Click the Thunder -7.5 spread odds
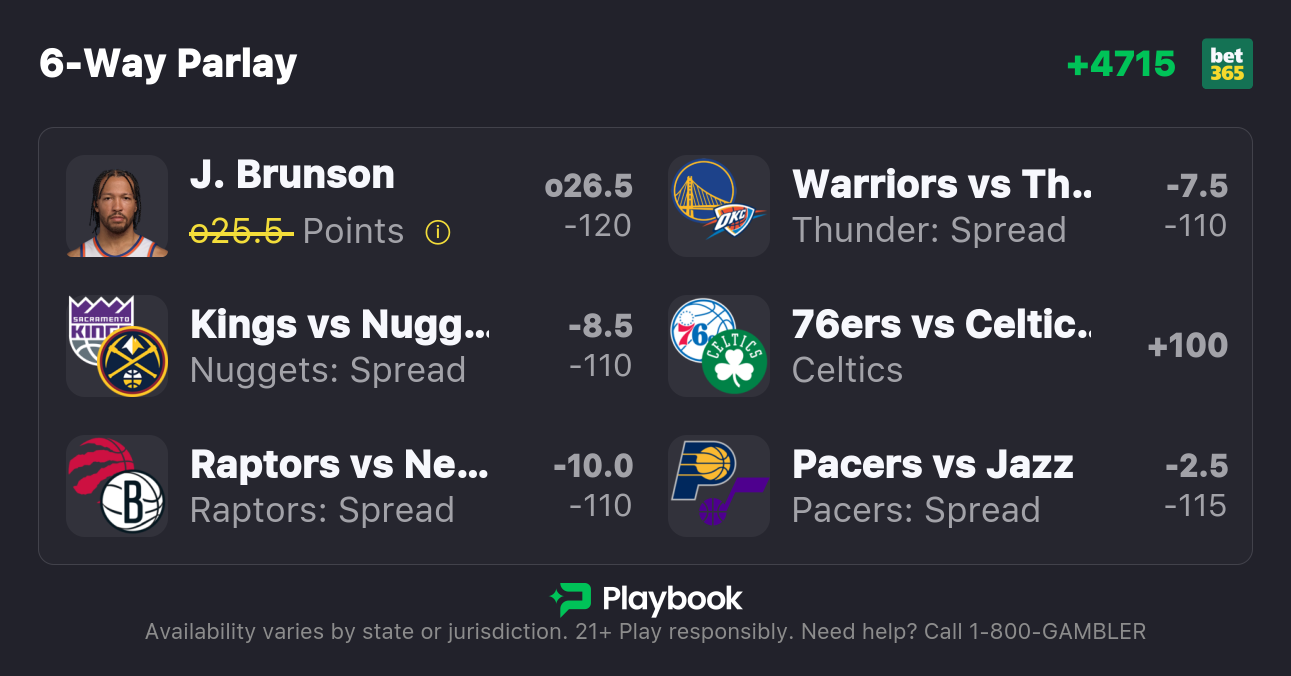 pyautogui.click(x=1196, y=186)
